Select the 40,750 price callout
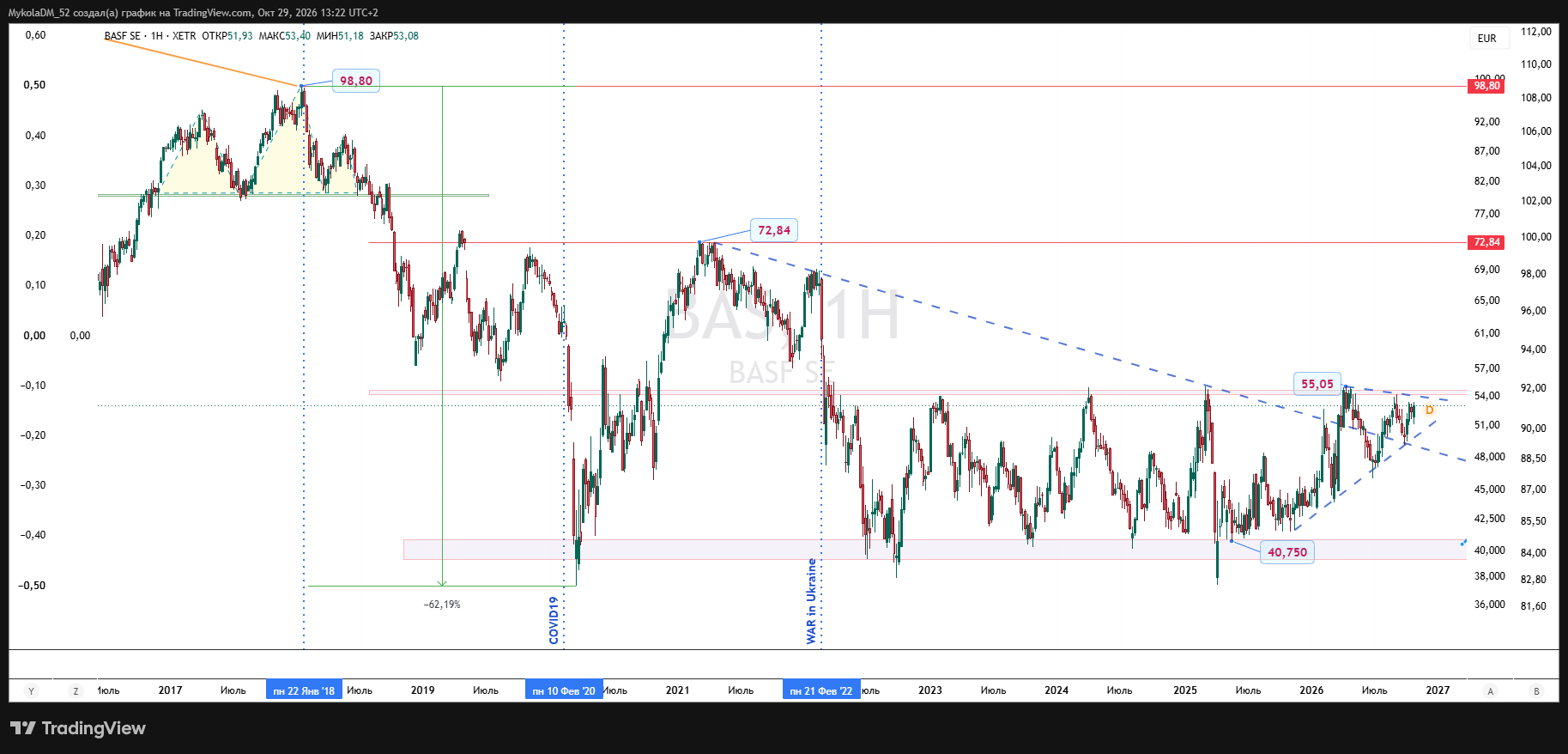The image size is (1568, 754). [1287, 552]
